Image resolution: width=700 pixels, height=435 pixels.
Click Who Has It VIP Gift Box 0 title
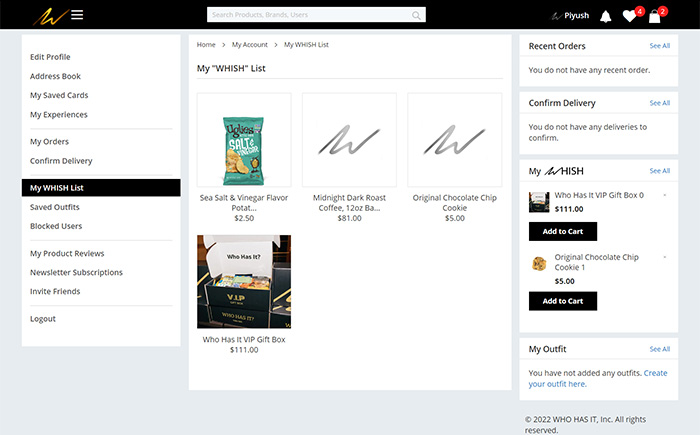(x=599, y=195)
